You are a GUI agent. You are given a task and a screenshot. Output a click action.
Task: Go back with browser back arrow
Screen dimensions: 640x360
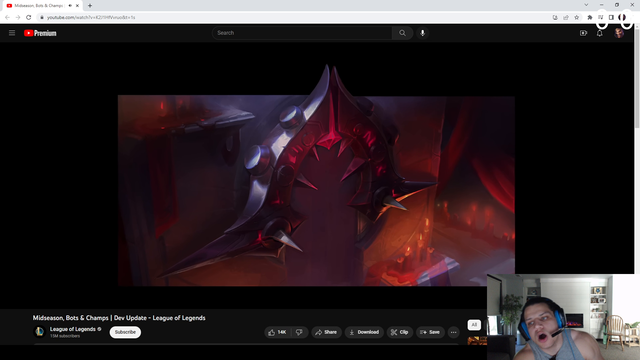[7, 17]
